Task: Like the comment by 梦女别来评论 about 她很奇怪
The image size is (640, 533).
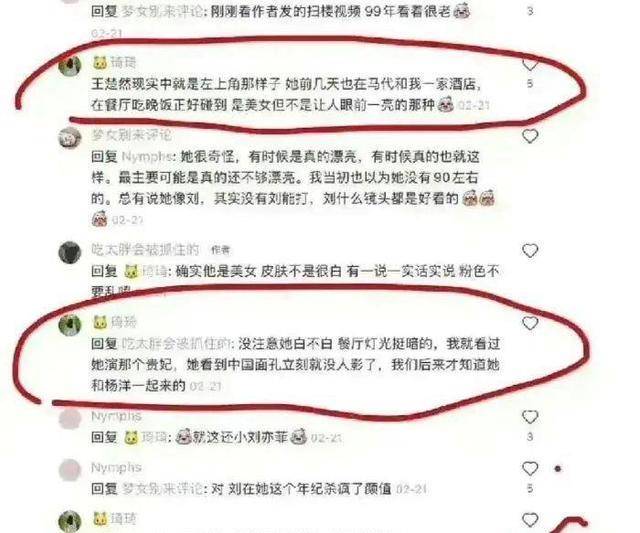Action: point(530,135)
